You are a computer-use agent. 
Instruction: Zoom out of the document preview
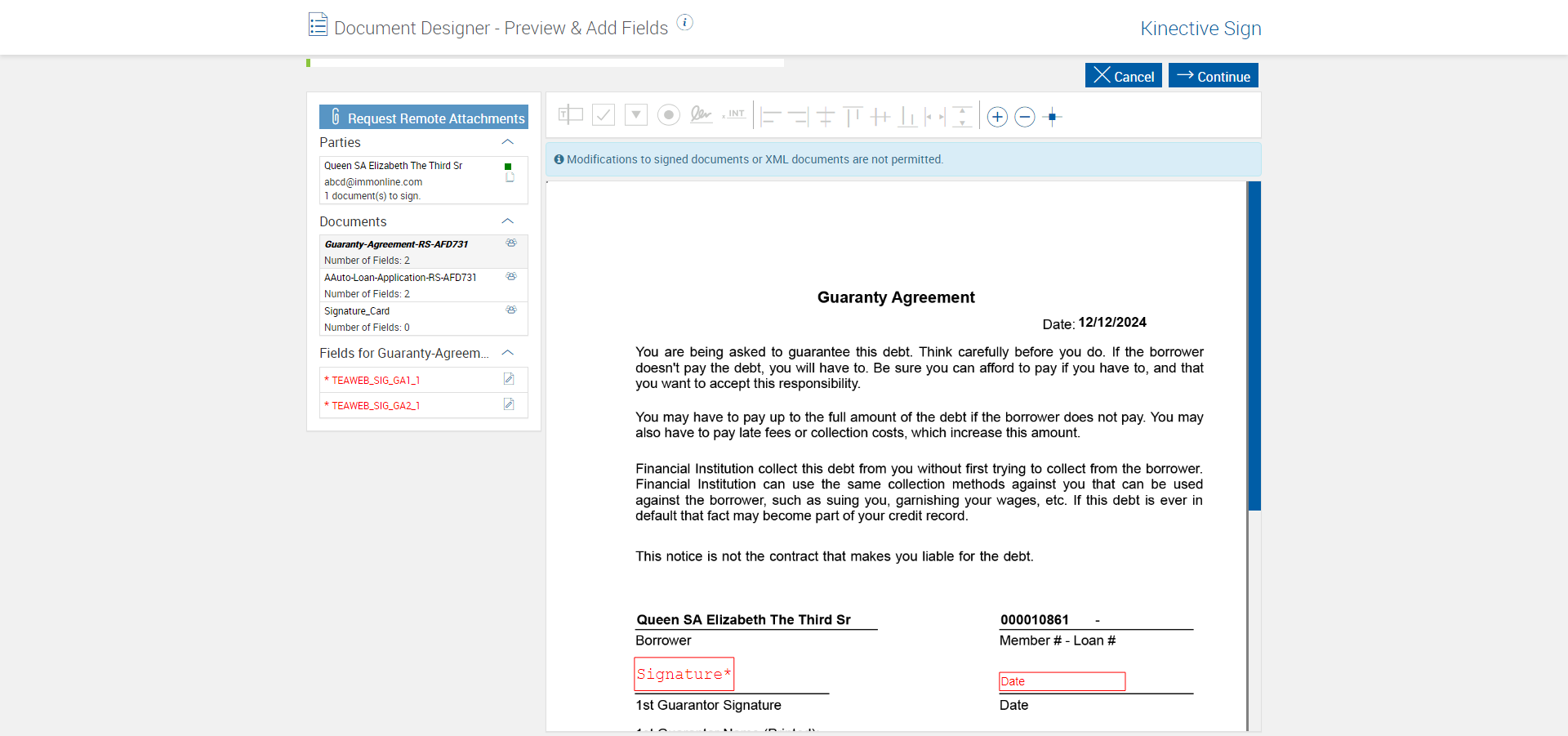click(1025, 117)
